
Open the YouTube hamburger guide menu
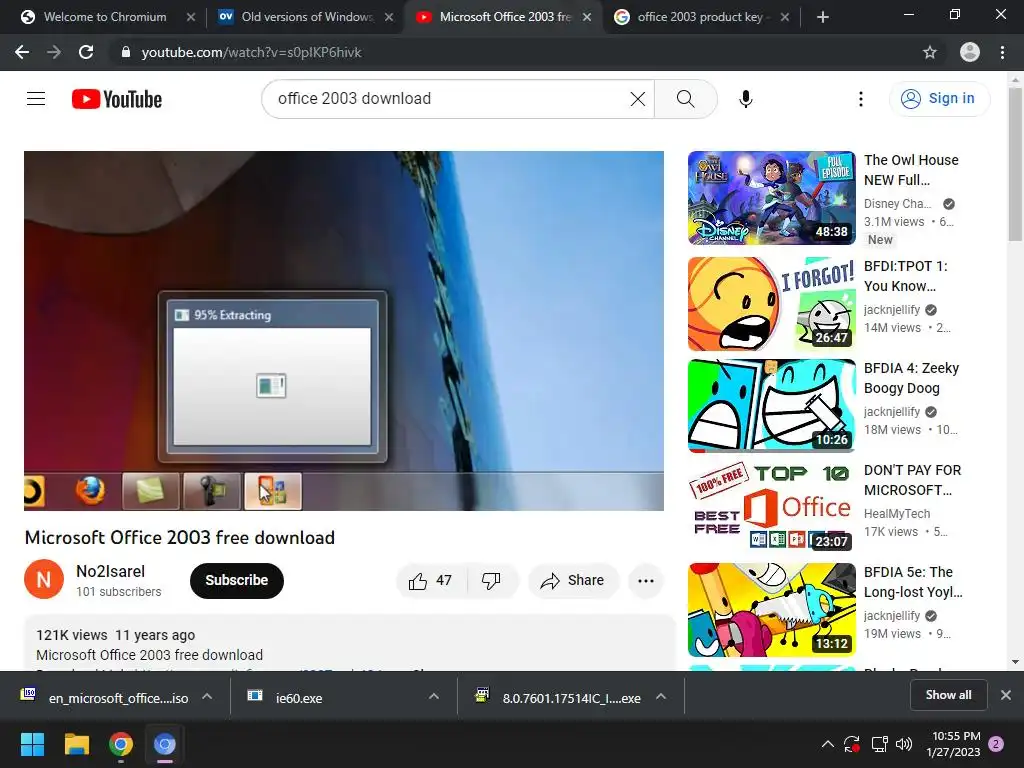point(36,99)
